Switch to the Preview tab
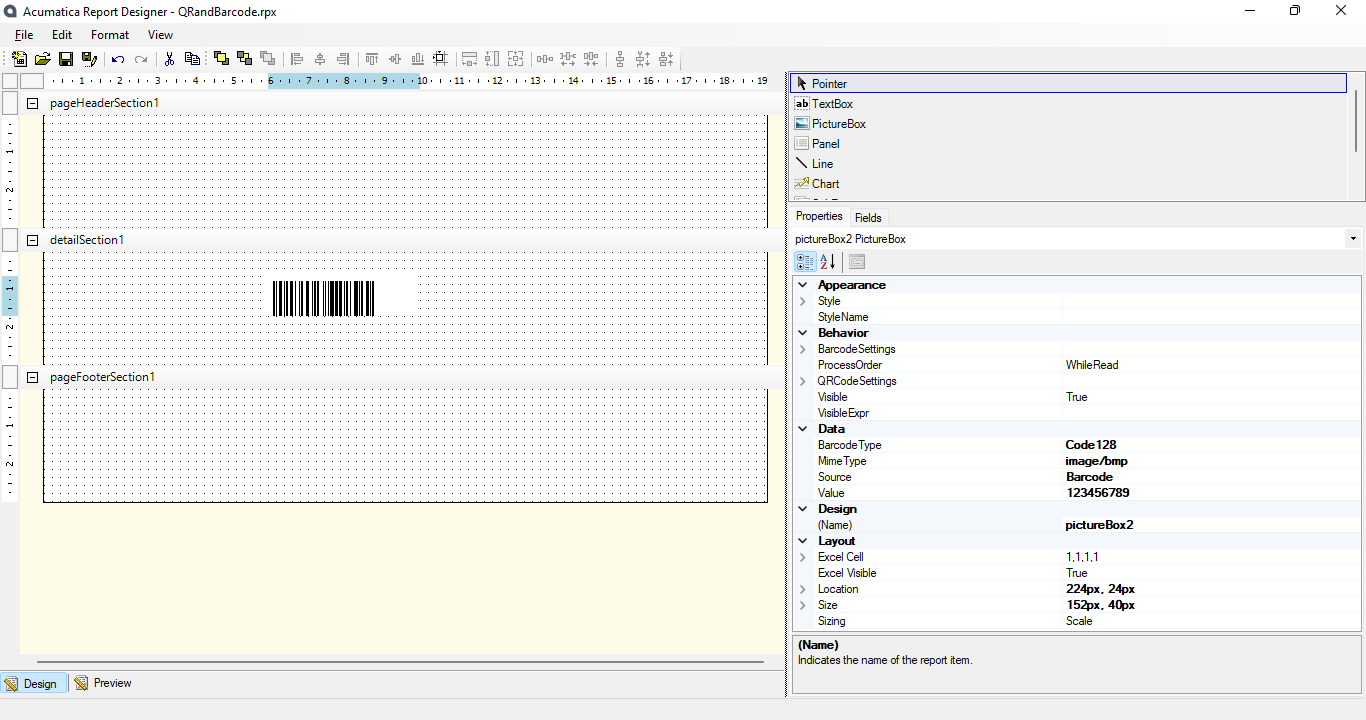 103,683
